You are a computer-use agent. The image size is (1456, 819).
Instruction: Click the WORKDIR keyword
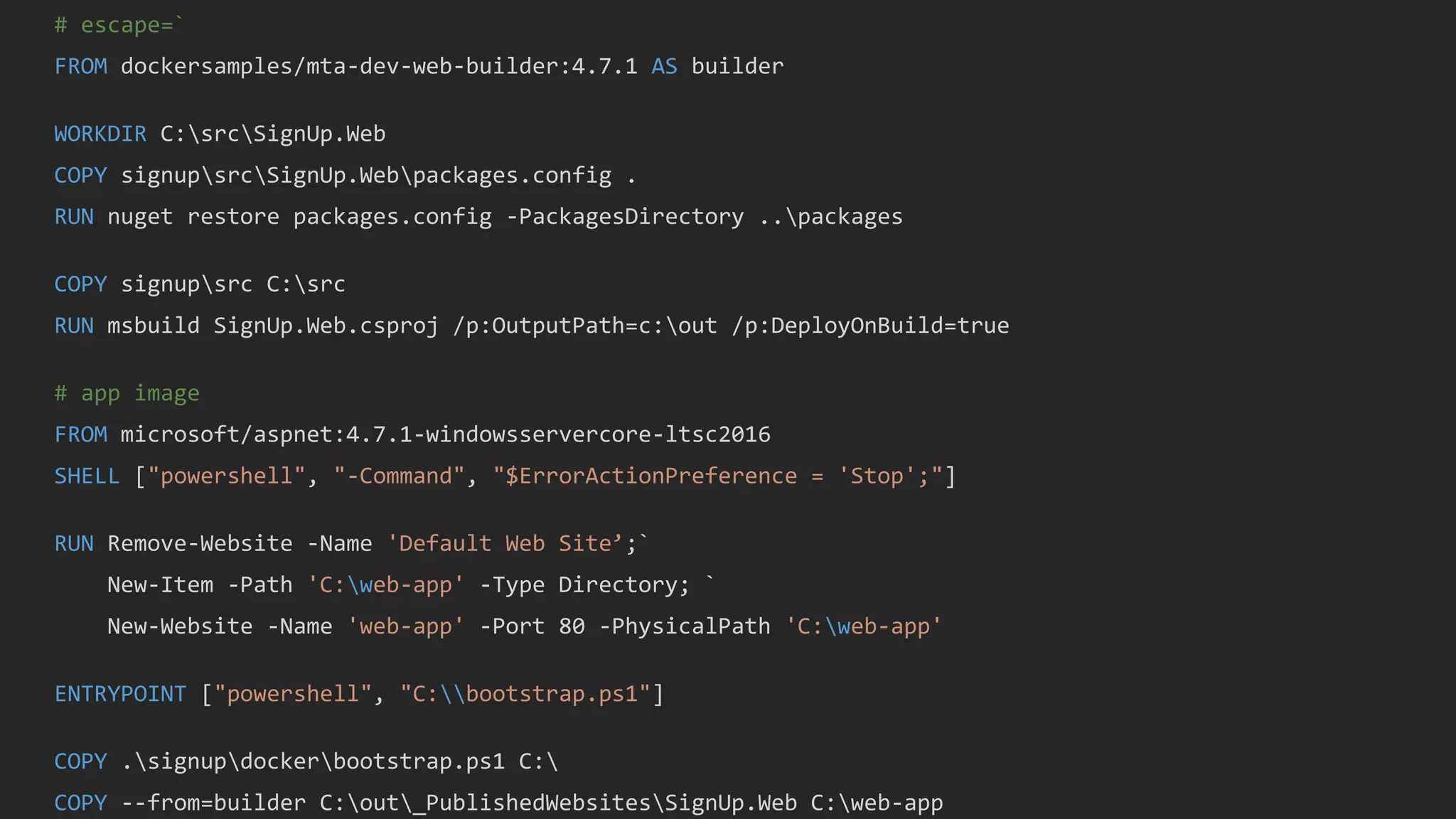pyautogui.click(x=100, y=134)
